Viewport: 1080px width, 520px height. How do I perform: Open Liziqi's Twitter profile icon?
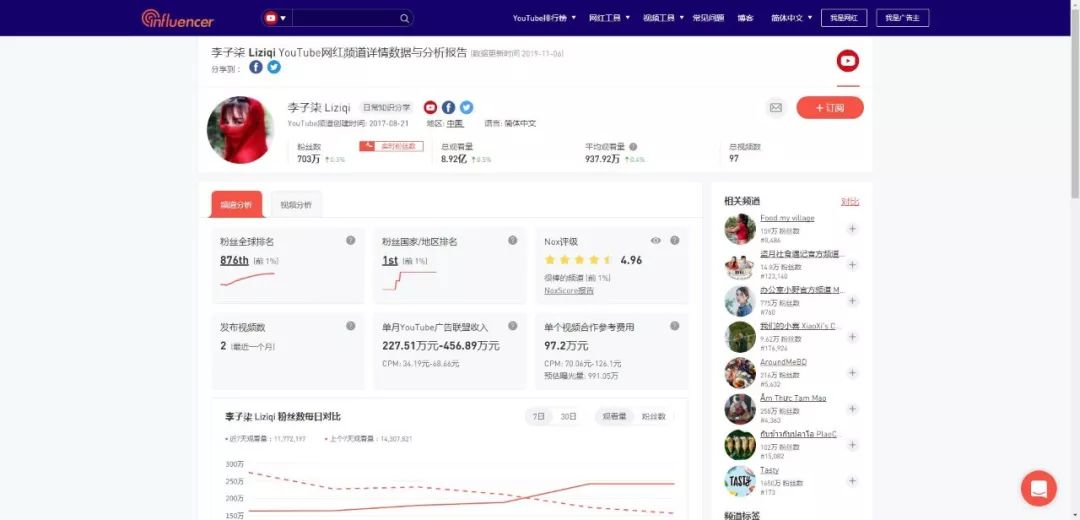pos(466,107)
